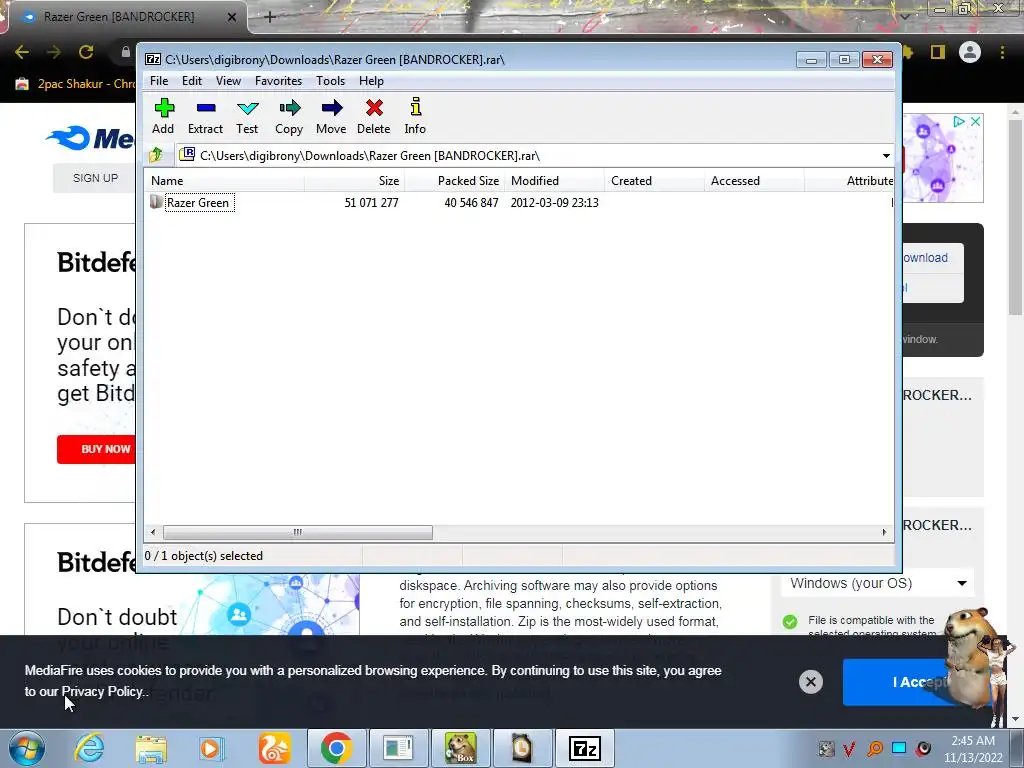Viewport: 1024px width, 768px height.
Task: Click the AdChoices triangle icon
Action: coord(958,121)
